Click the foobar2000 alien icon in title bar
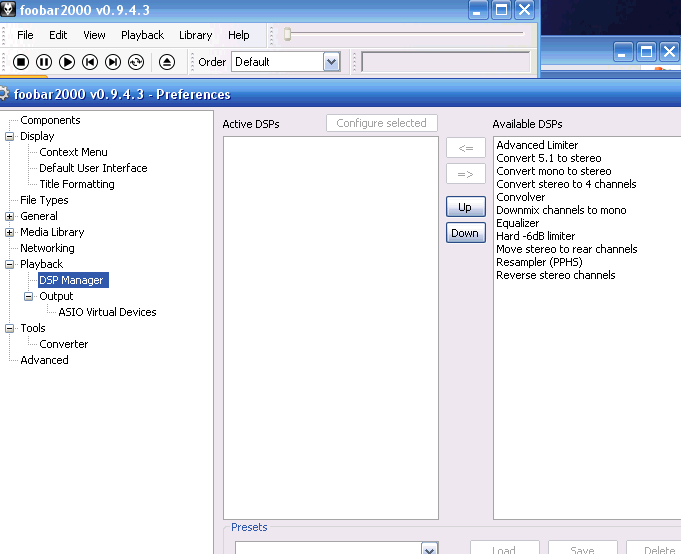 point(8,9)
